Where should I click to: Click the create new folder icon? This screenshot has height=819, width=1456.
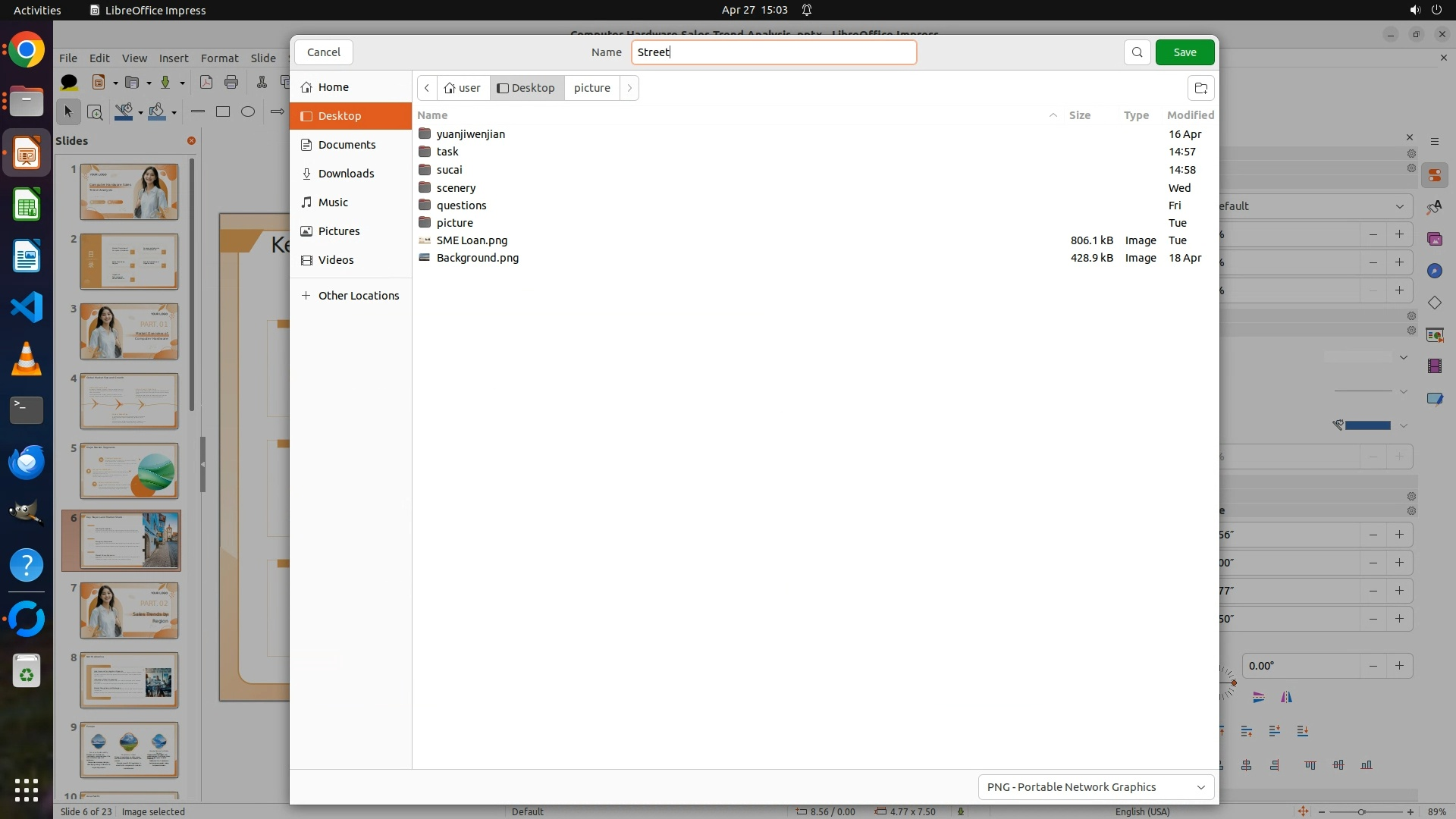click(x=1200, y=88)
